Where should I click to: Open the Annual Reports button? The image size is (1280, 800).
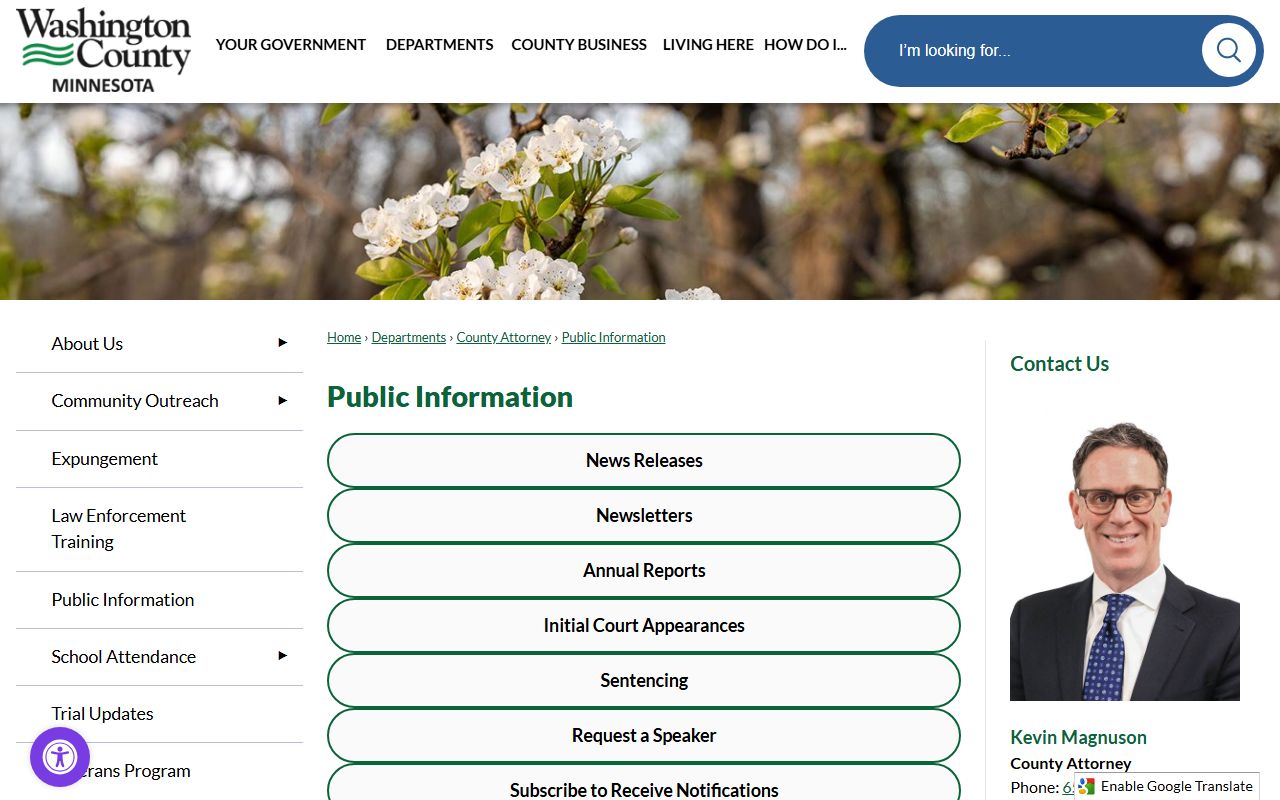[x=644, y=570]
